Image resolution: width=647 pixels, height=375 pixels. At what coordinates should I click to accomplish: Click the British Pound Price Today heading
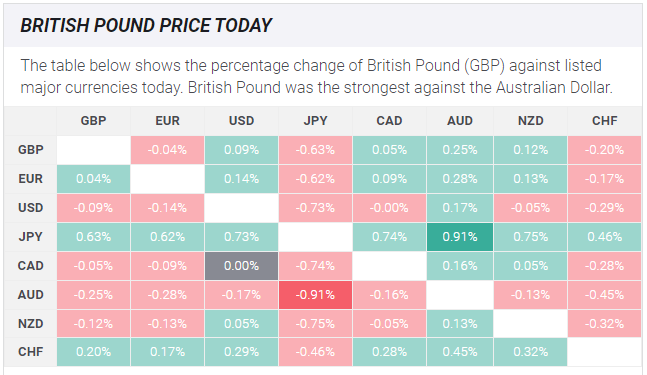146,26
